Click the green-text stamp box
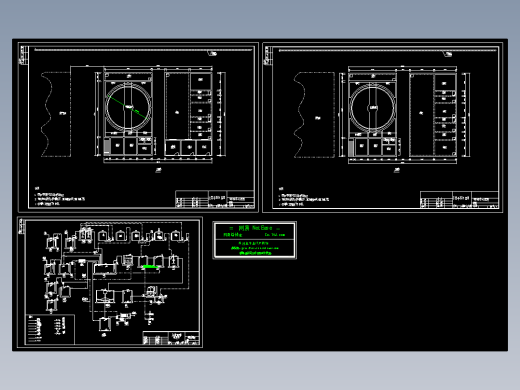 pyautogui.click(x=255, y=240)
